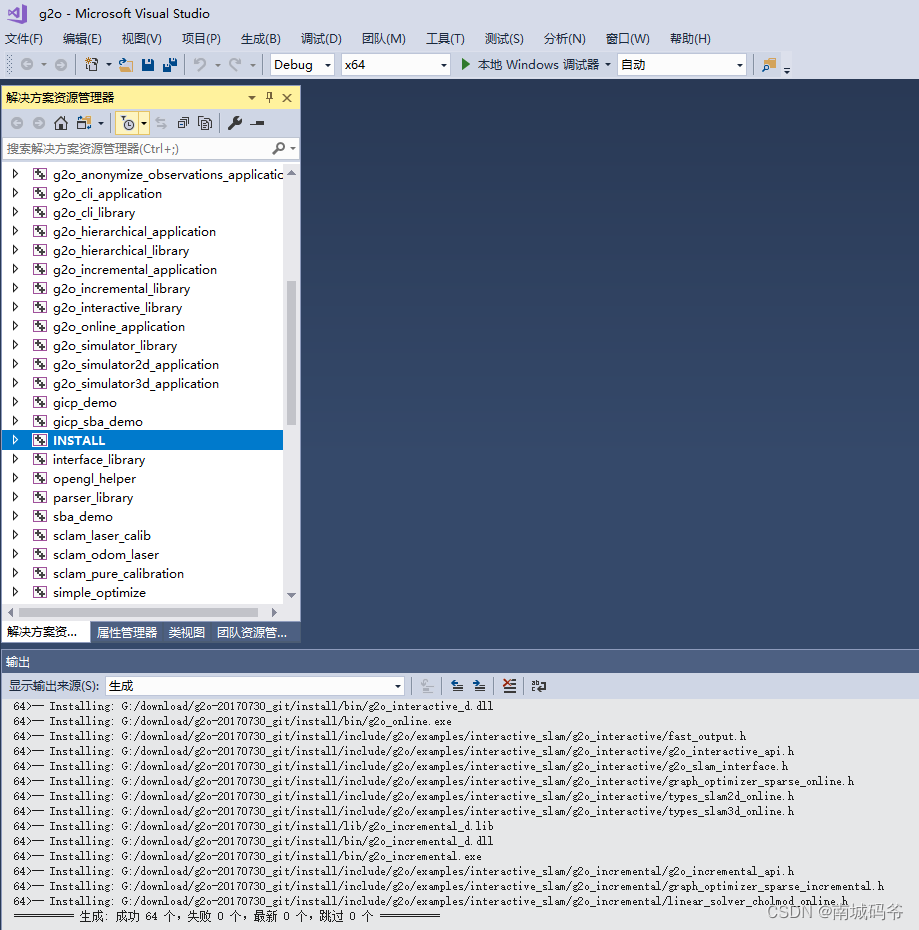Pin the Solution Explorer panel

tap(269, 97)
